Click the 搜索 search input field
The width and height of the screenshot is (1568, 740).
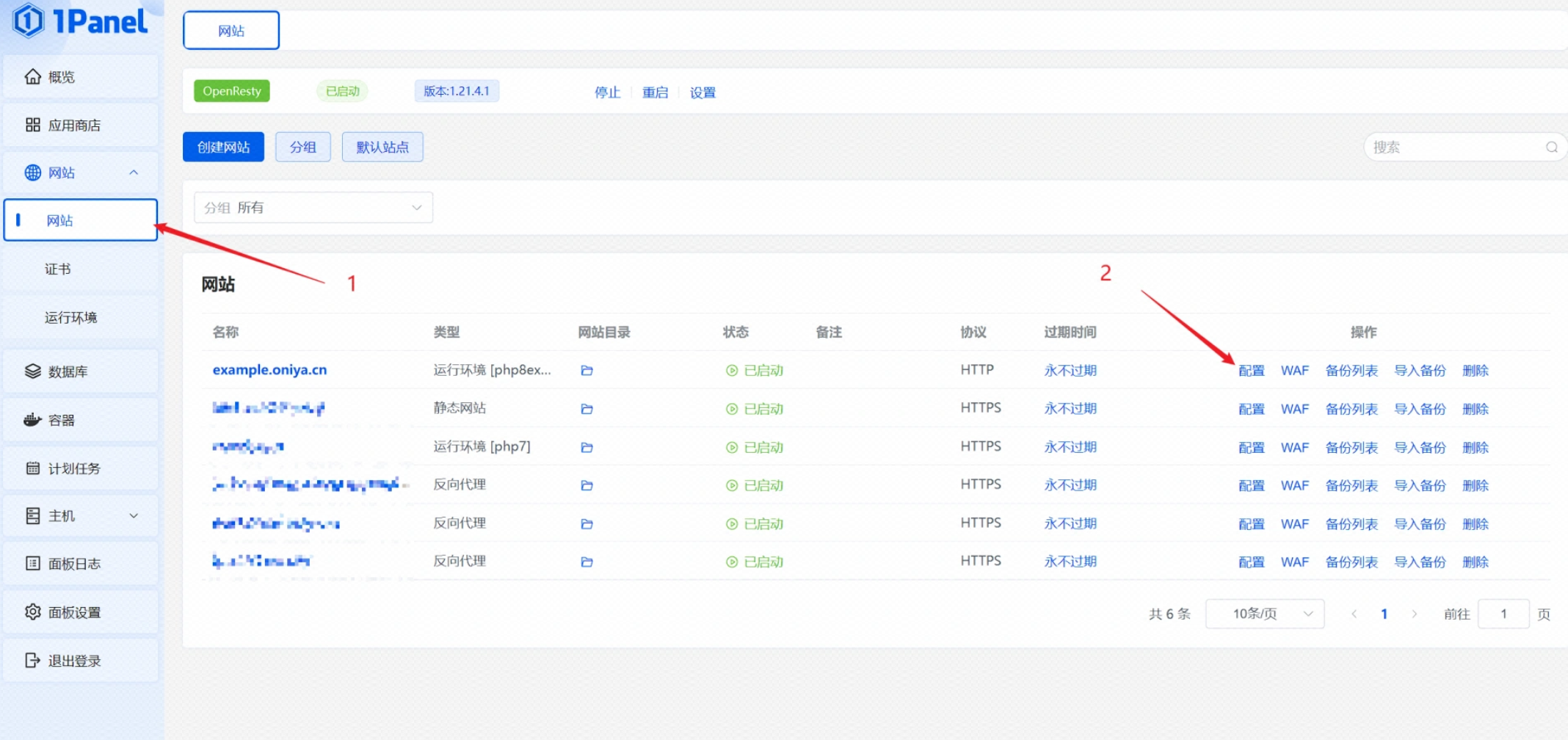[1453, 148]
